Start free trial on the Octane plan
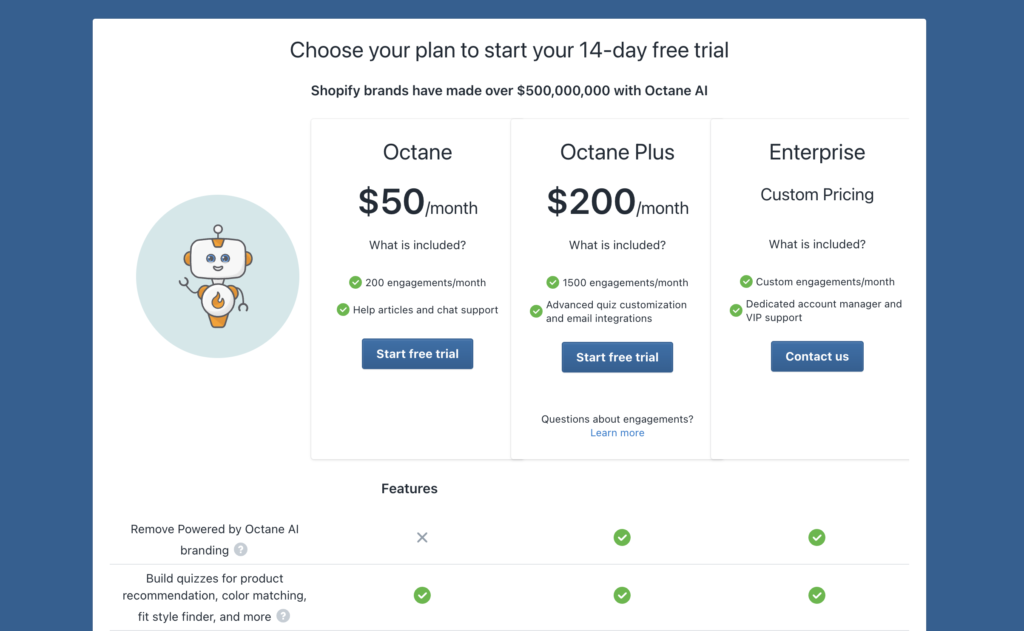The width and height of the screenshot is (1024, 631). pos(417,353)
